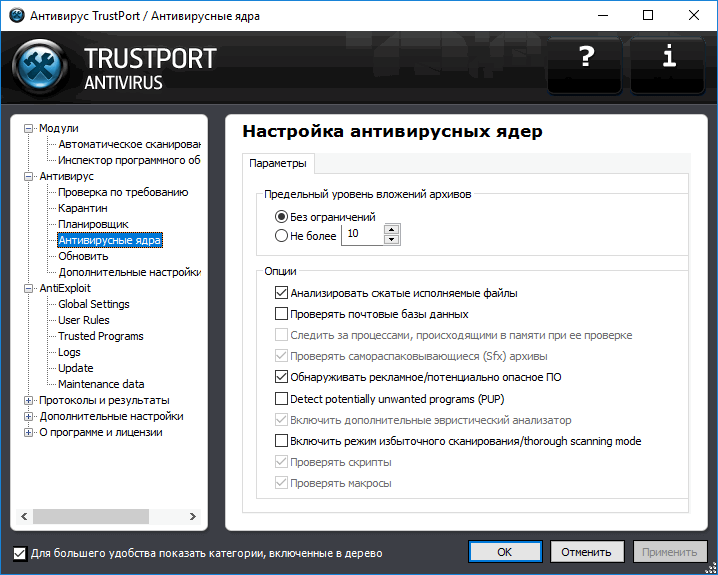Enable 'Detect potentially unwanted programs (PUP)'
This screenshot has height=575, width=718.
[281, 398]
